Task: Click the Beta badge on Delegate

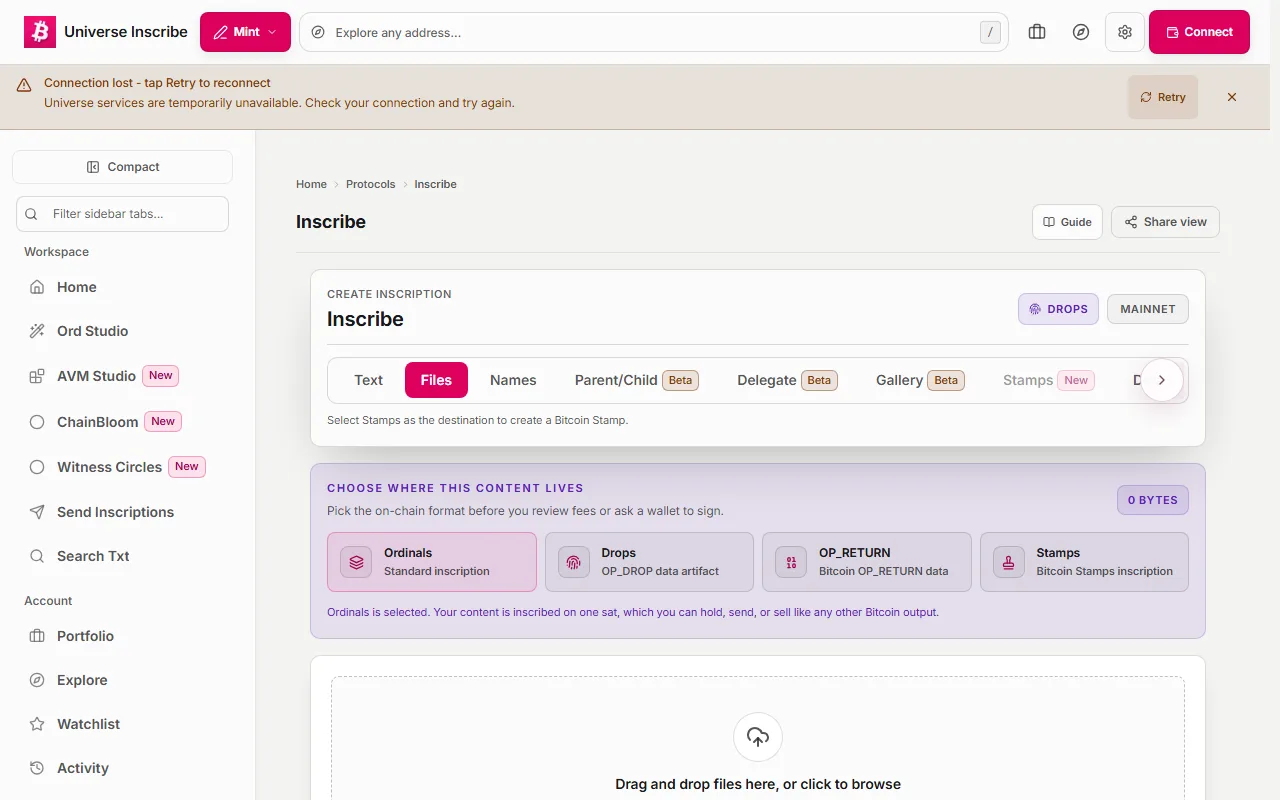Action: click(x=819, y=380)
